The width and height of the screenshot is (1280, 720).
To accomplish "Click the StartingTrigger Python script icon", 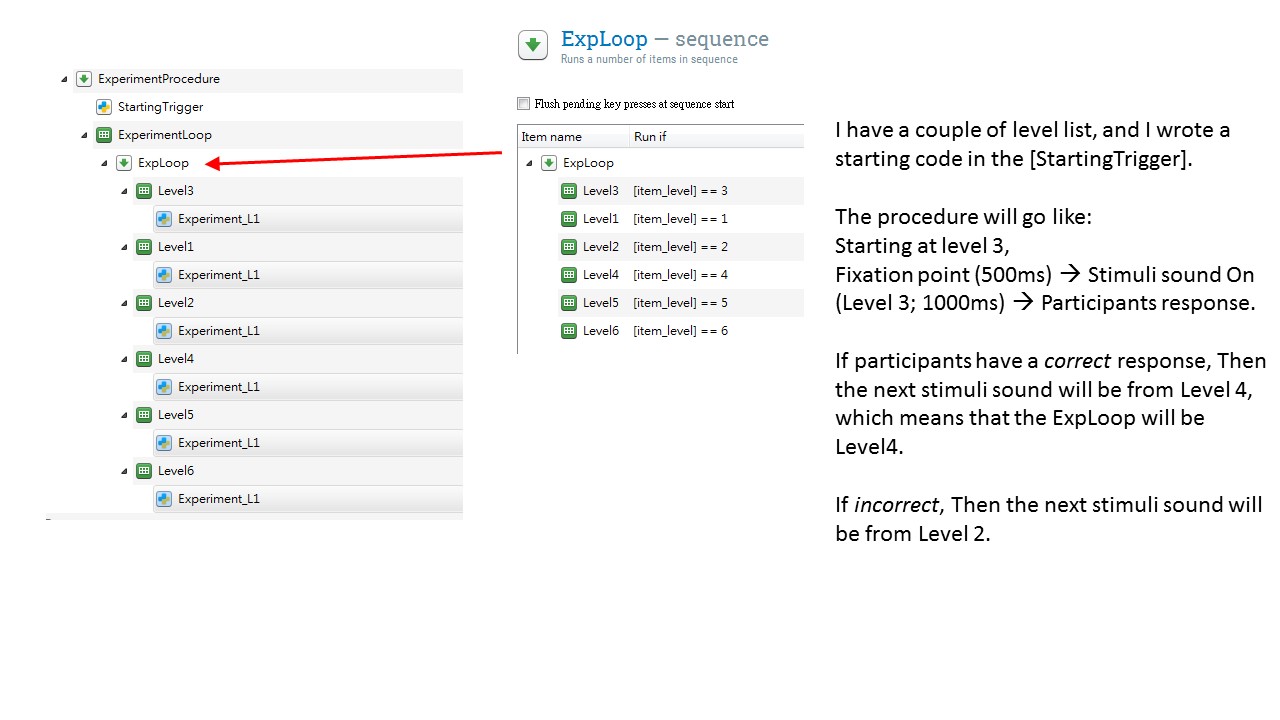I will [x=104, y=107].
